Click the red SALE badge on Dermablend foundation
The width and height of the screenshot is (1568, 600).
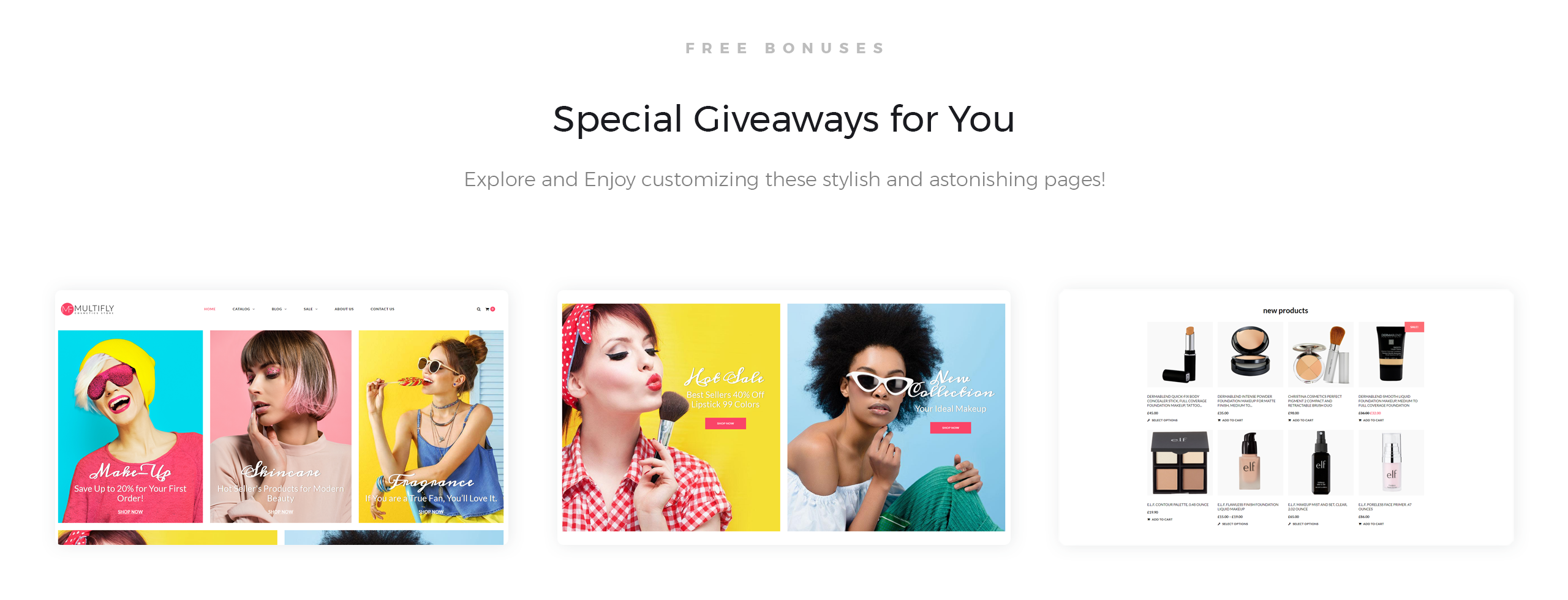click(1414, 327)
